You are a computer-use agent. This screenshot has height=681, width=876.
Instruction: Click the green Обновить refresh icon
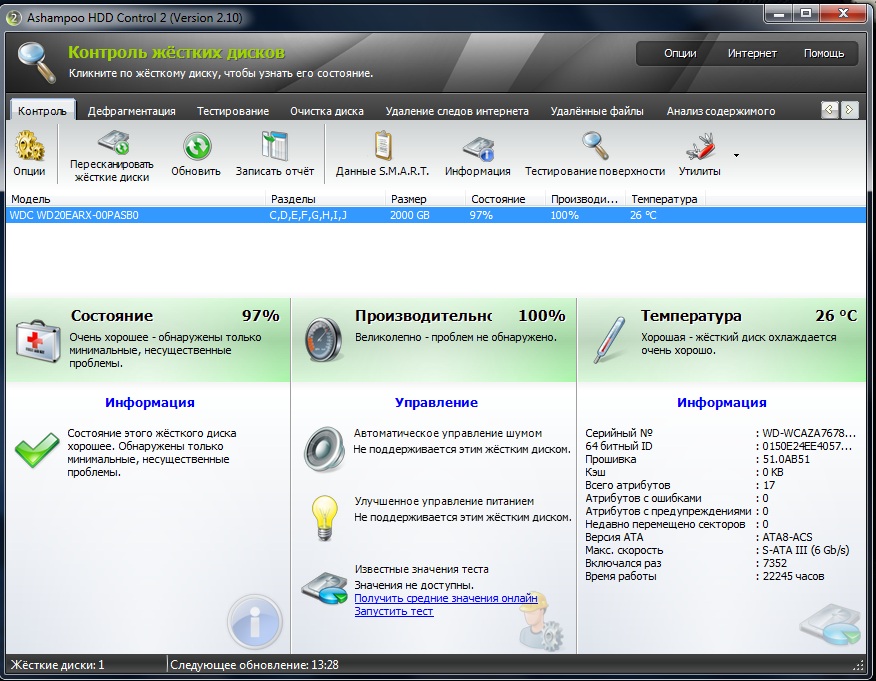pyautogui.click(x=196, y=147)
